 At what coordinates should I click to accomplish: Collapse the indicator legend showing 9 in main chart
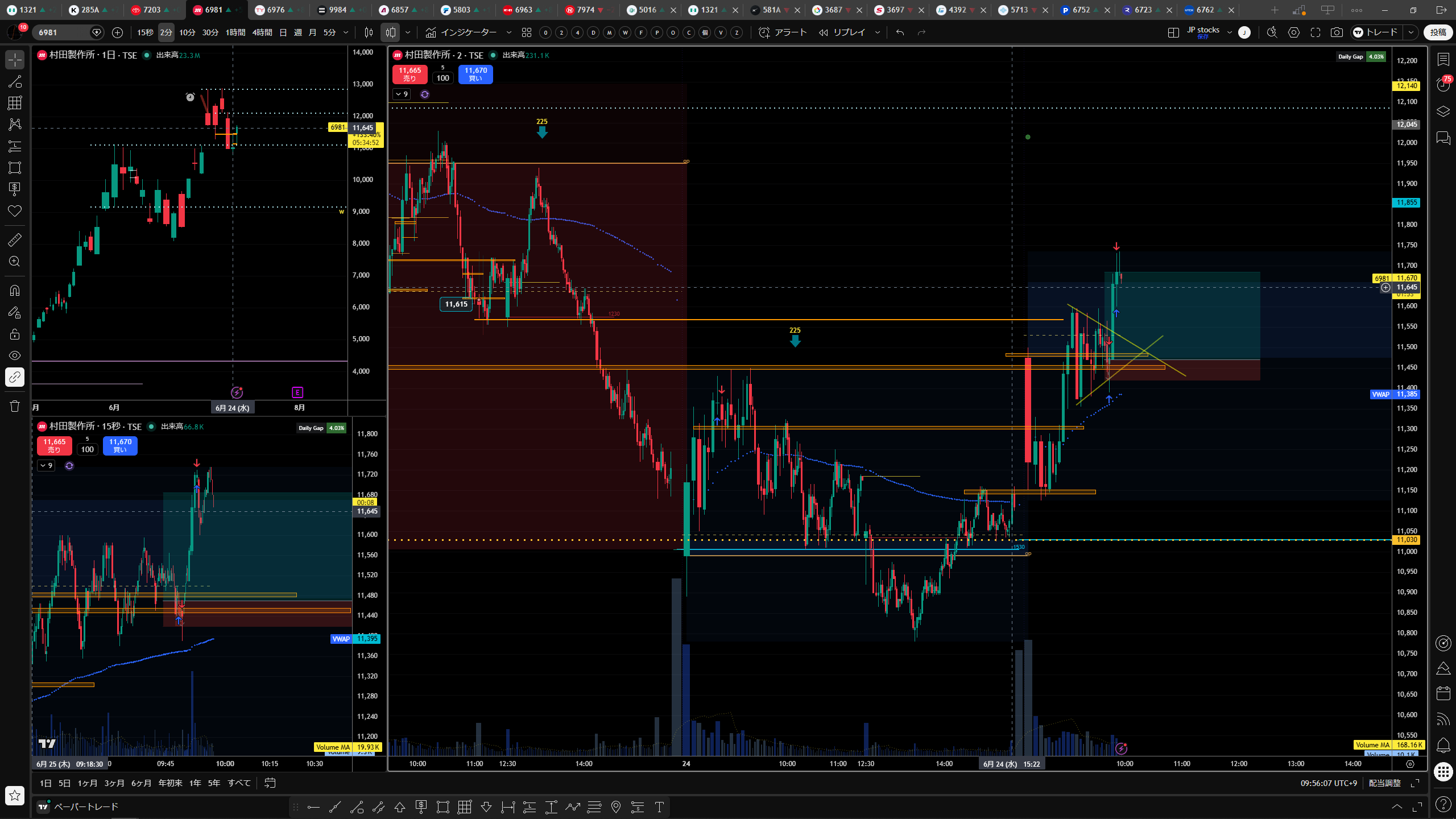coord(402,94)
